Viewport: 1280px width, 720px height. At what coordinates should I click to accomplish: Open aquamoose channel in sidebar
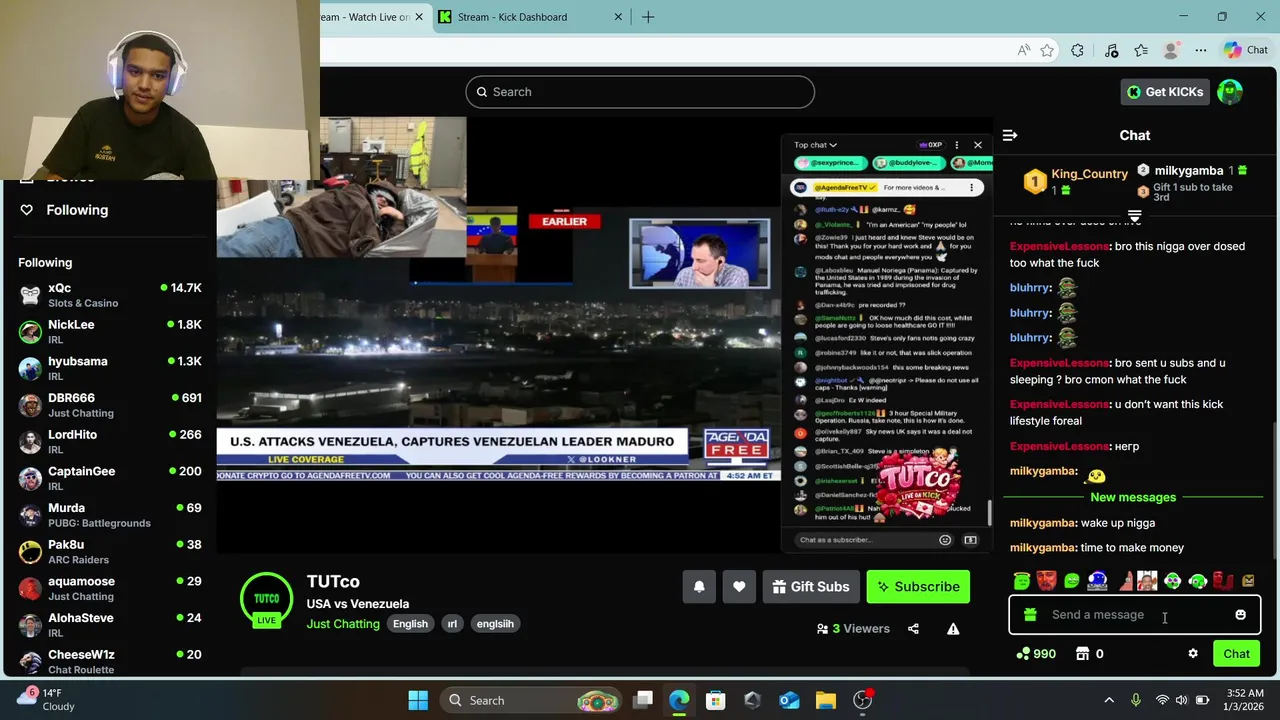point(110,588)
